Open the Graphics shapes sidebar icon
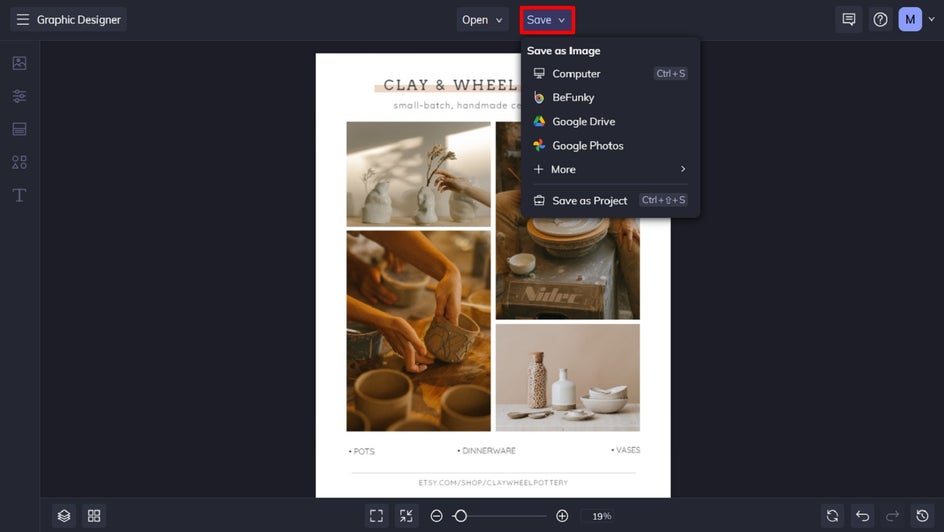This screenshot has width=944, height=532. point(19,162)
